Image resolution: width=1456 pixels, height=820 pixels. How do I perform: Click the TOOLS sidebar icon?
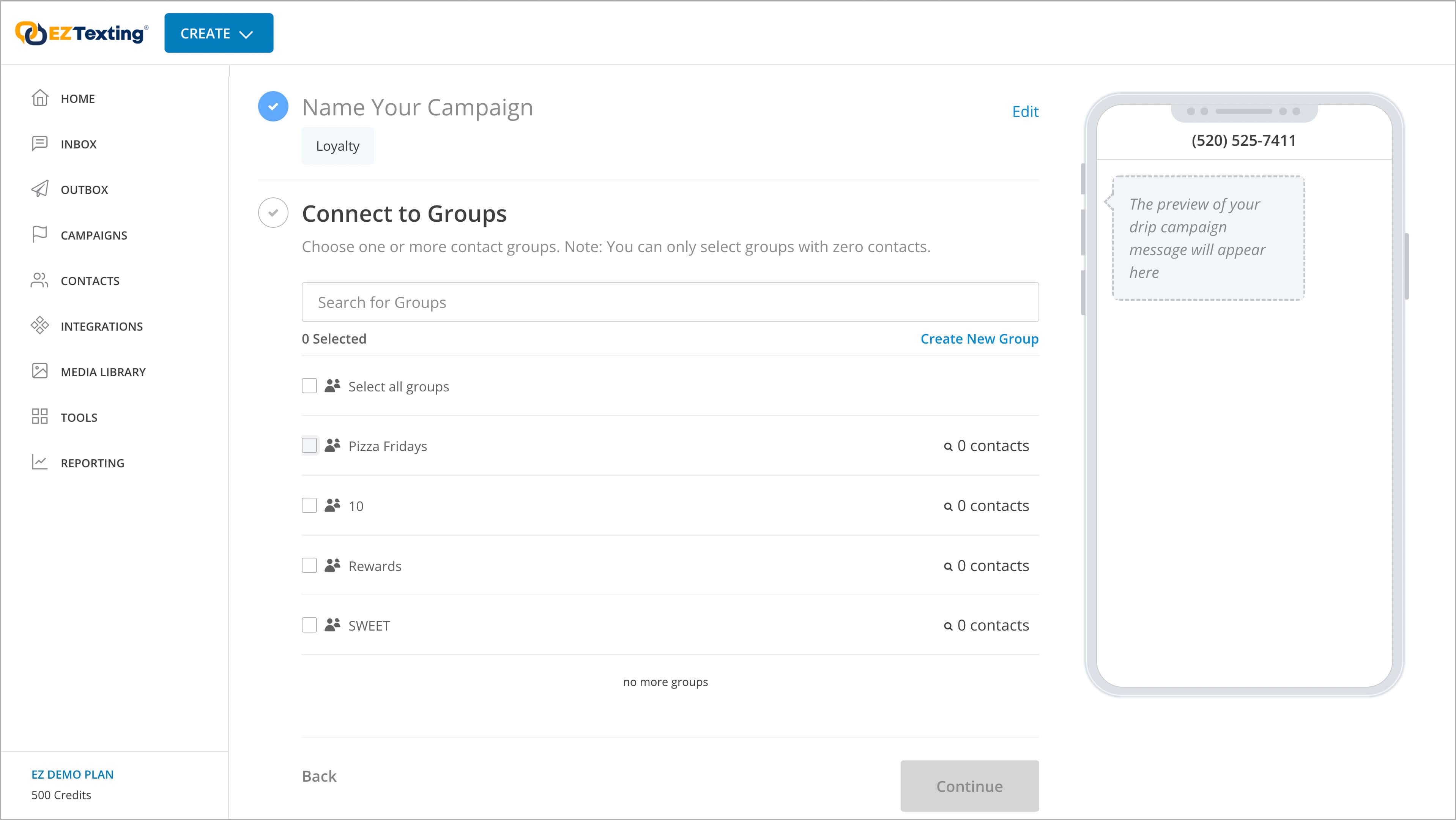[x=39, y=417]
